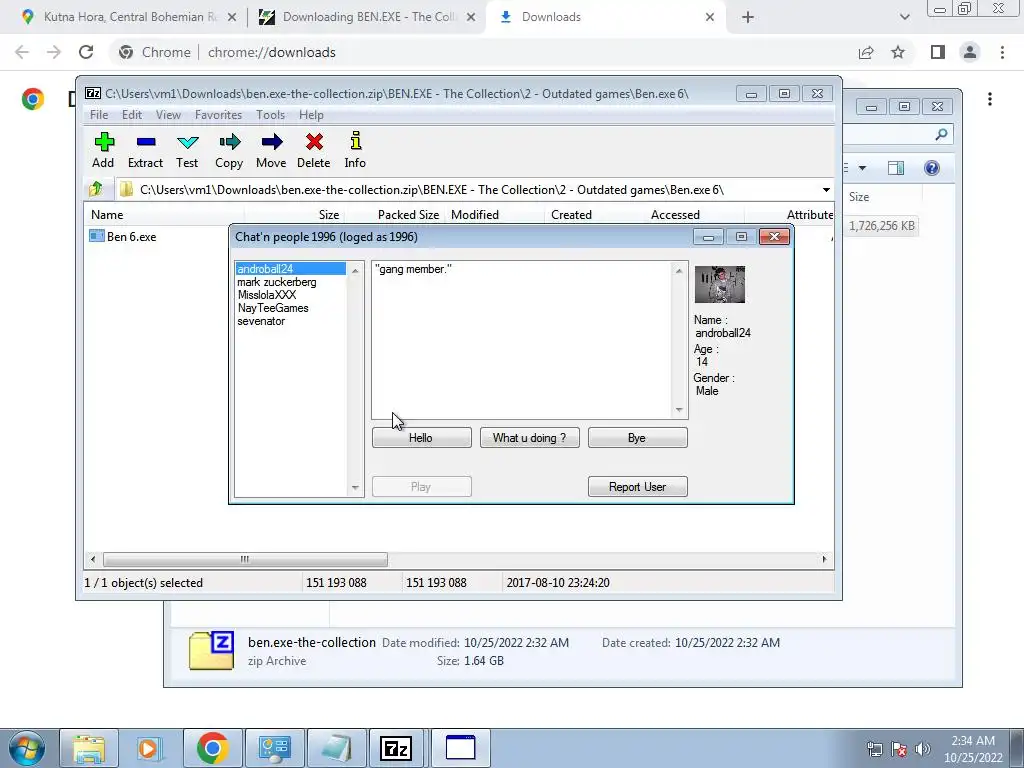Image resolution: width=1024 pixels, height=768 pixels.
Task: Toggle the Explorer preview pane icon
Action: (896, 168)
